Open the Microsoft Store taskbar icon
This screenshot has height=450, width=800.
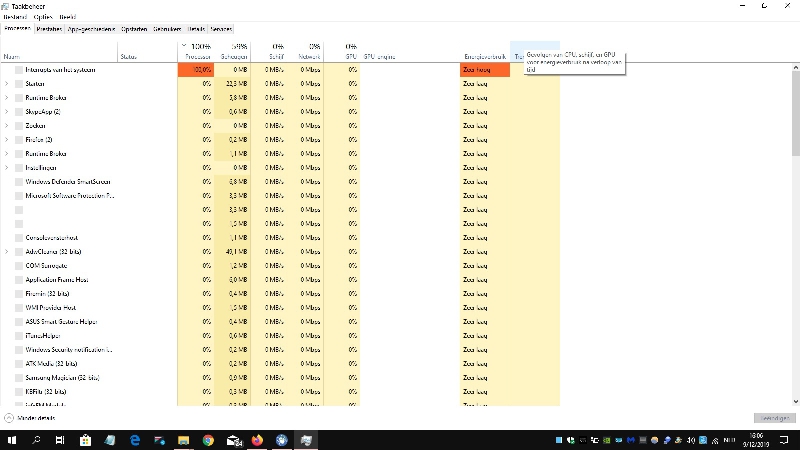[85, 439]
